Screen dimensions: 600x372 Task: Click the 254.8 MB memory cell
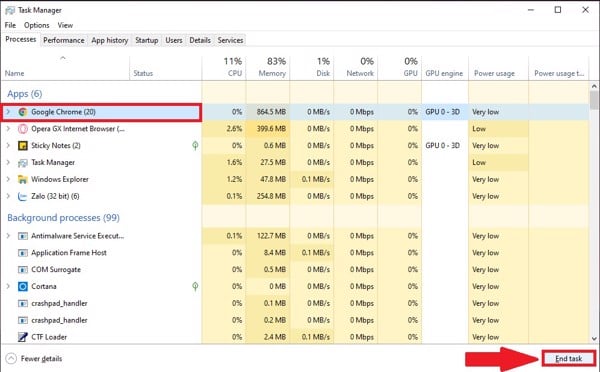[268, 196]
